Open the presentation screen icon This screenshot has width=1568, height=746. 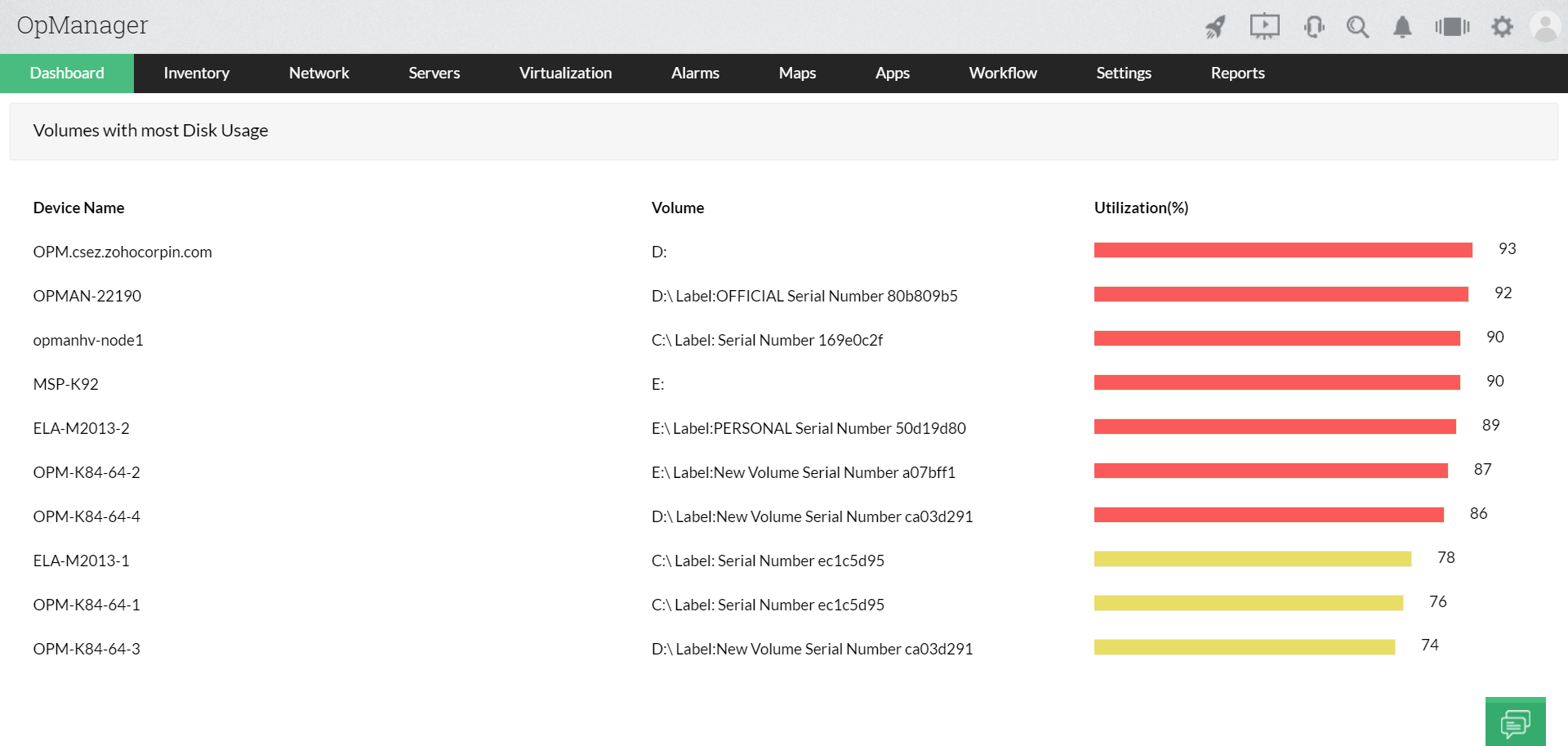click(1264, 26)
